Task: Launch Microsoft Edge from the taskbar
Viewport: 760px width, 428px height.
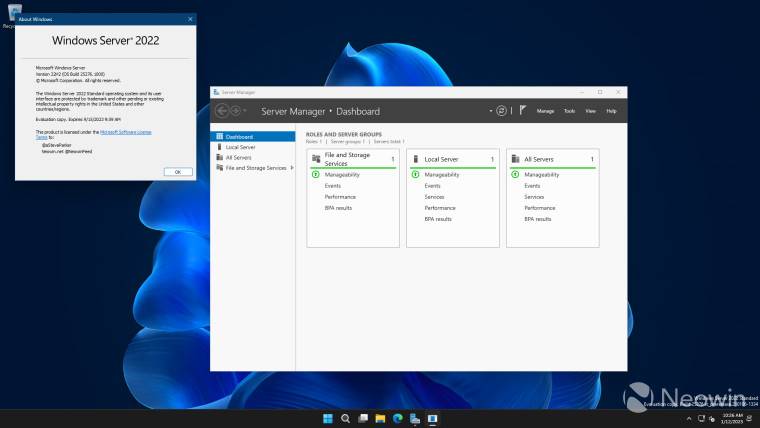Action: click(398, 418)
